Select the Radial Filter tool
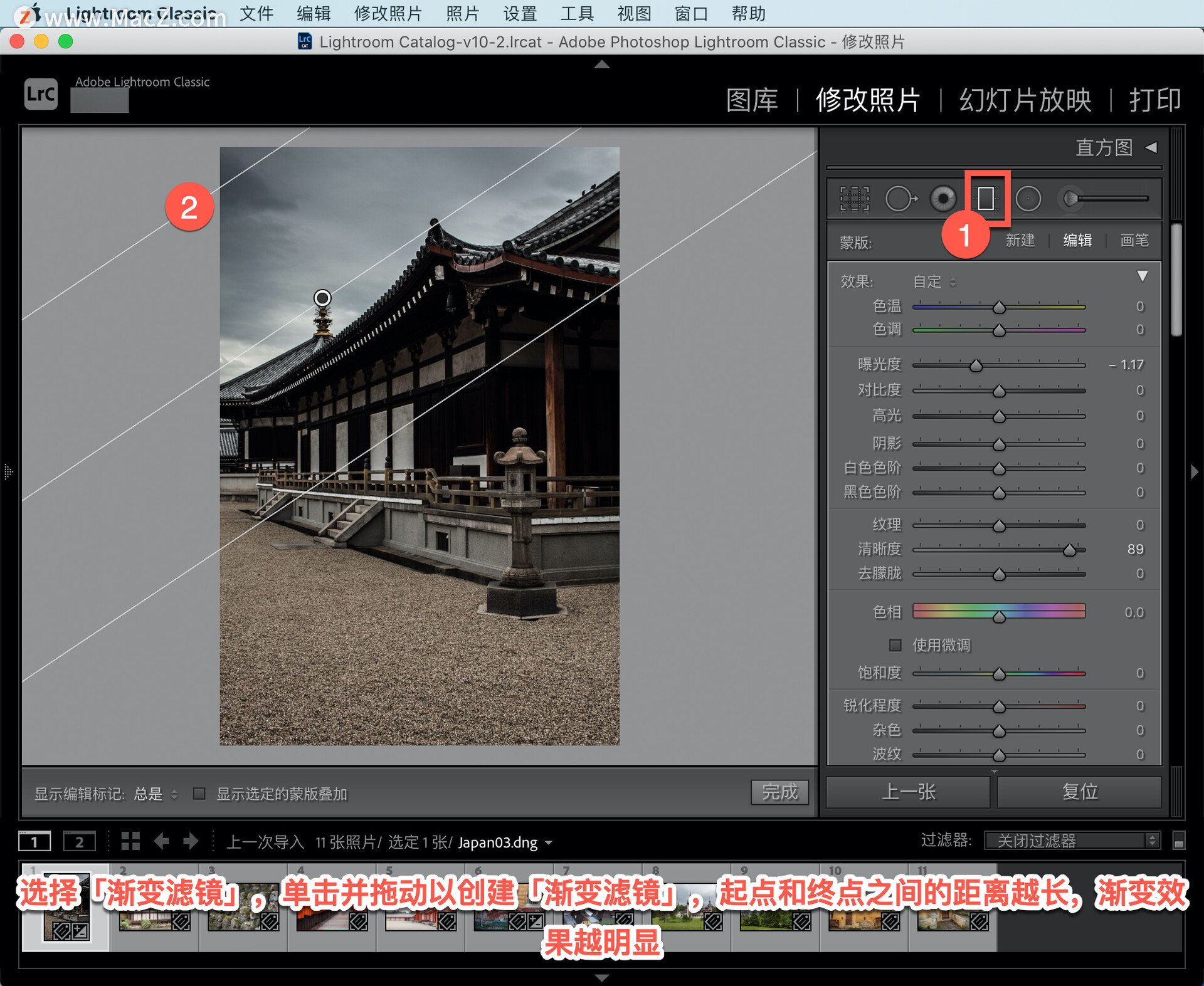This screenshot has width=1204, height=986. click(x=1028, y=199)
